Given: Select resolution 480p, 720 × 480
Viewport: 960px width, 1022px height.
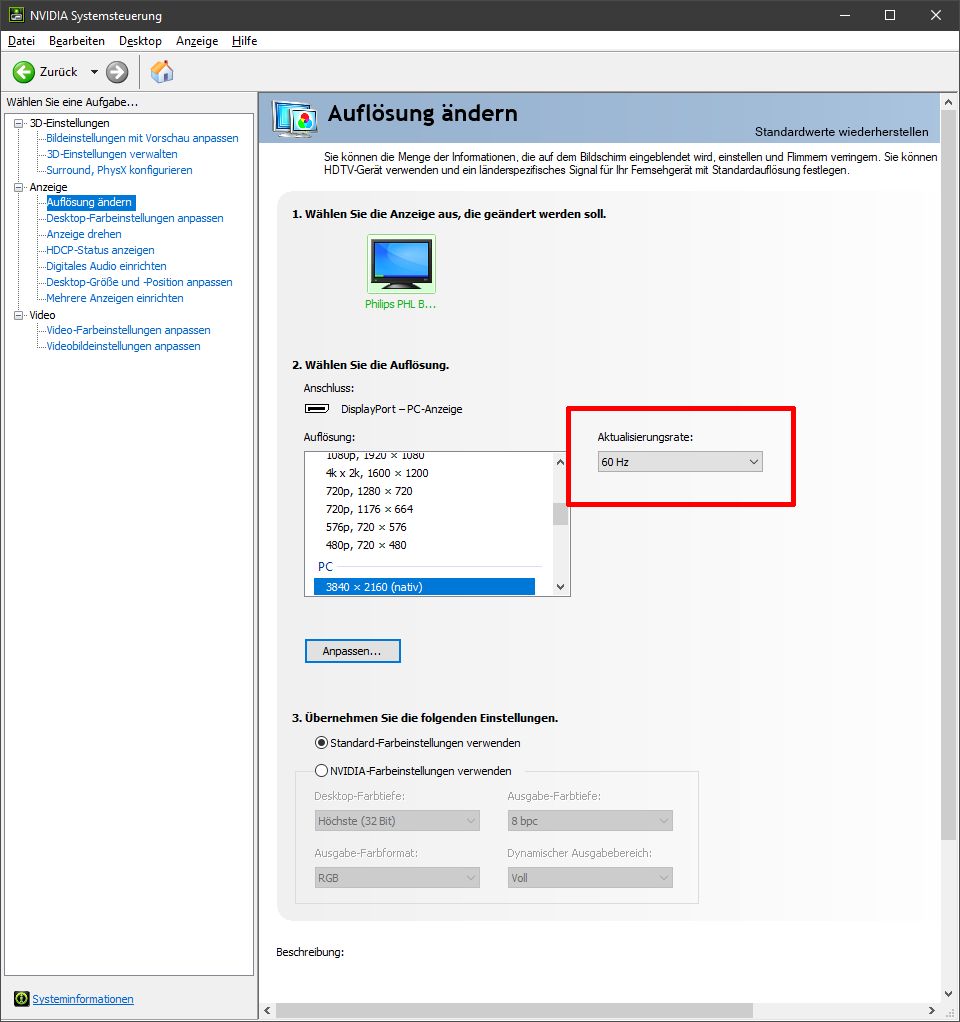Looking at the screenshot, I should click(x=366, y=545).
